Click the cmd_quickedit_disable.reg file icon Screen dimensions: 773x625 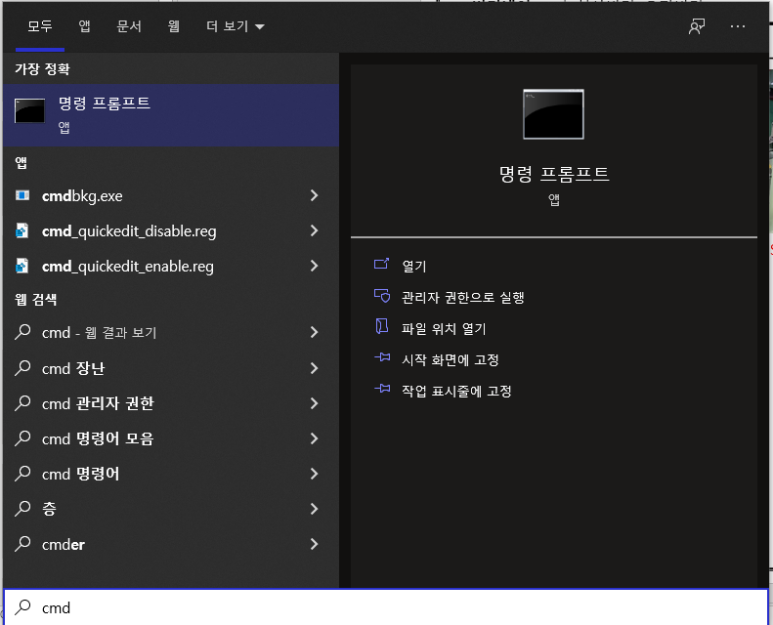[x=22, y=230]
